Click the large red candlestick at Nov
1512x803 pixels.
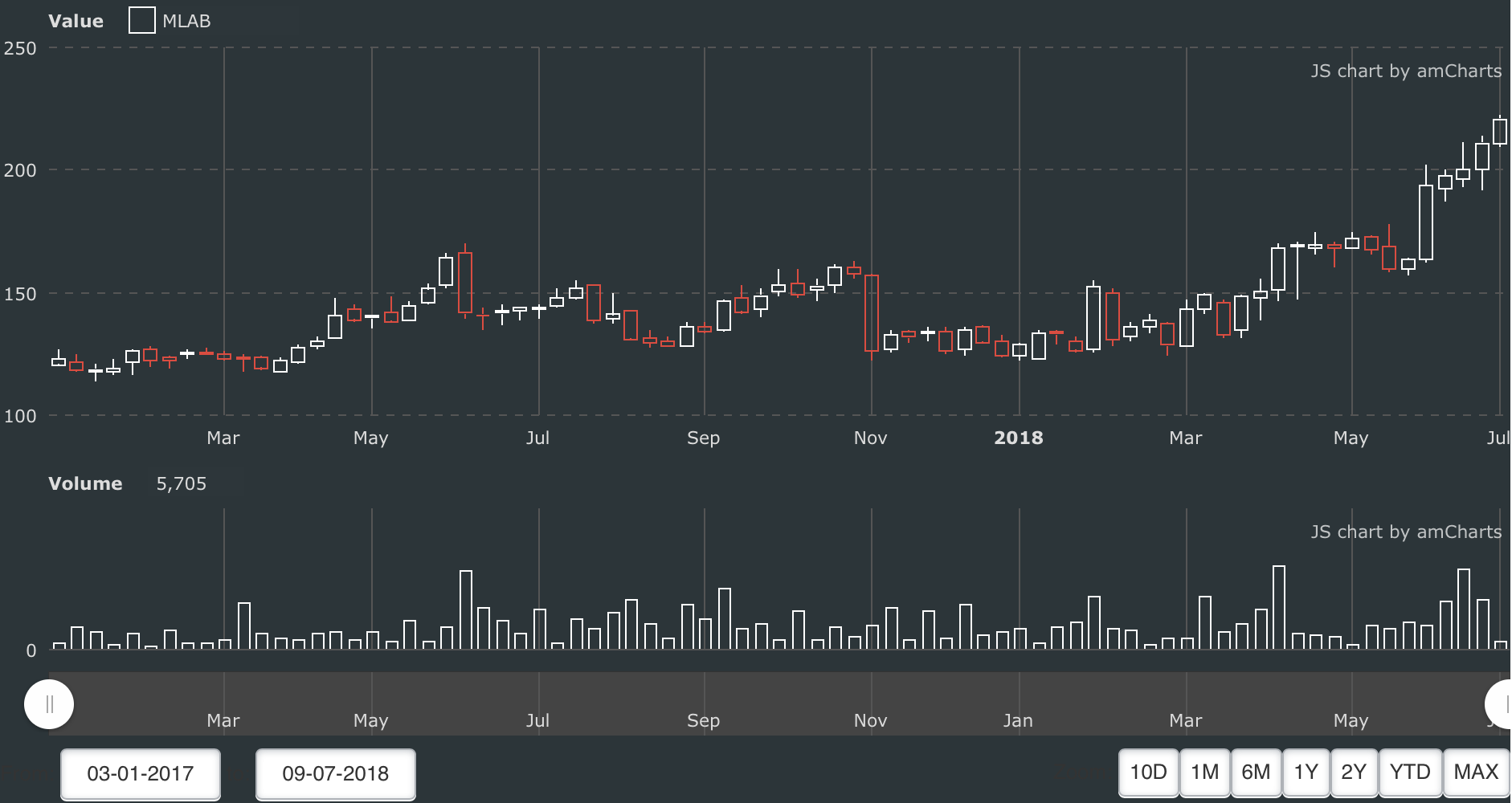pyautogui.click(x=872, y=313)
